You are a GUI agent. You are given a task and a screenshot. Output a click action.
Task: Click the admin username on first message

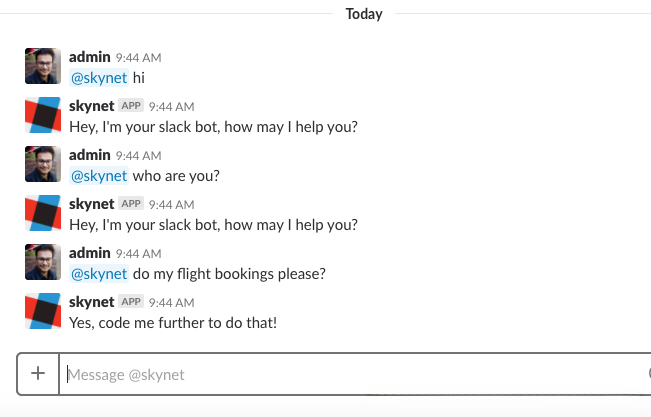[x=89, y=57]
